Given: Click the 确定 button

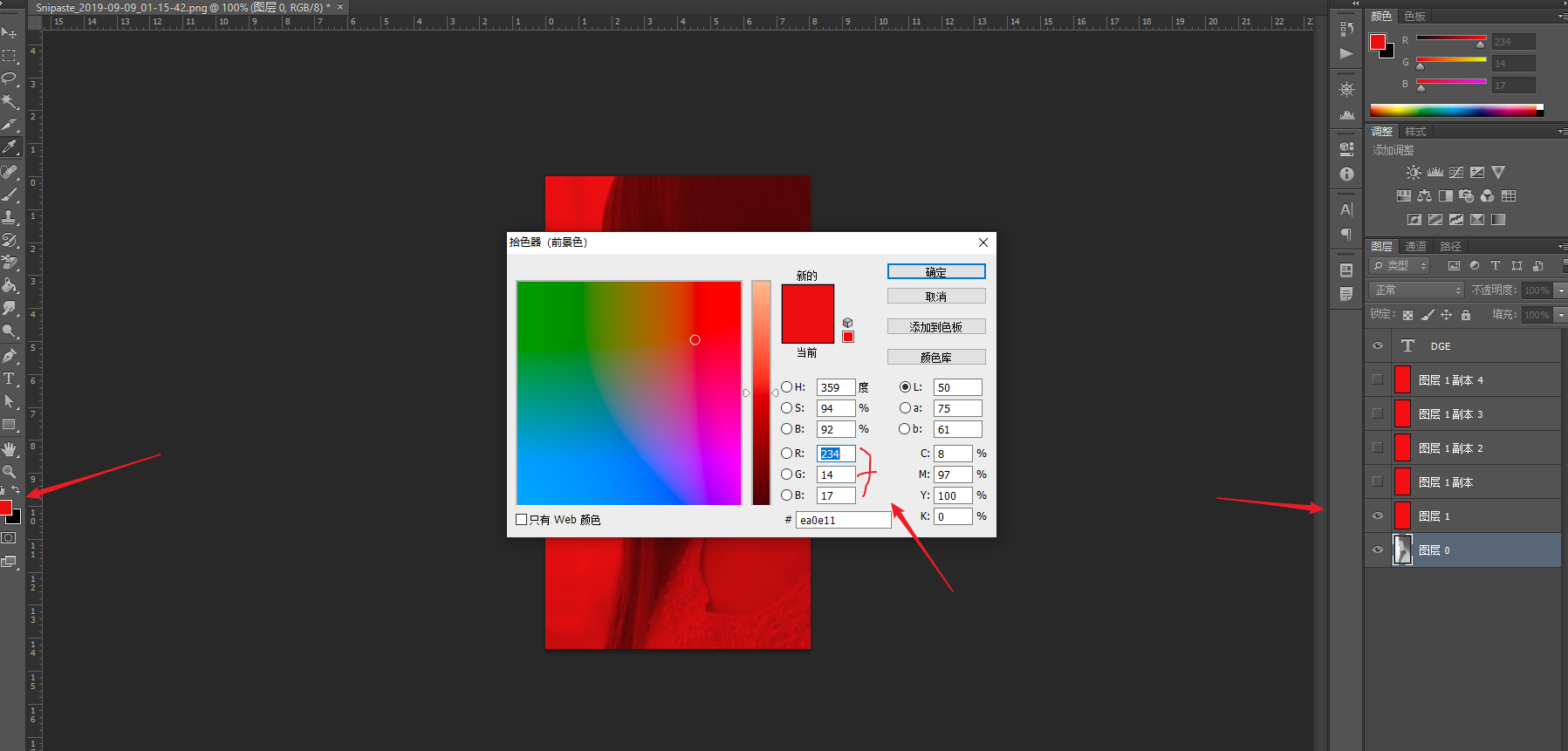Looking at the screenshot, I should (x=936, y=272).
